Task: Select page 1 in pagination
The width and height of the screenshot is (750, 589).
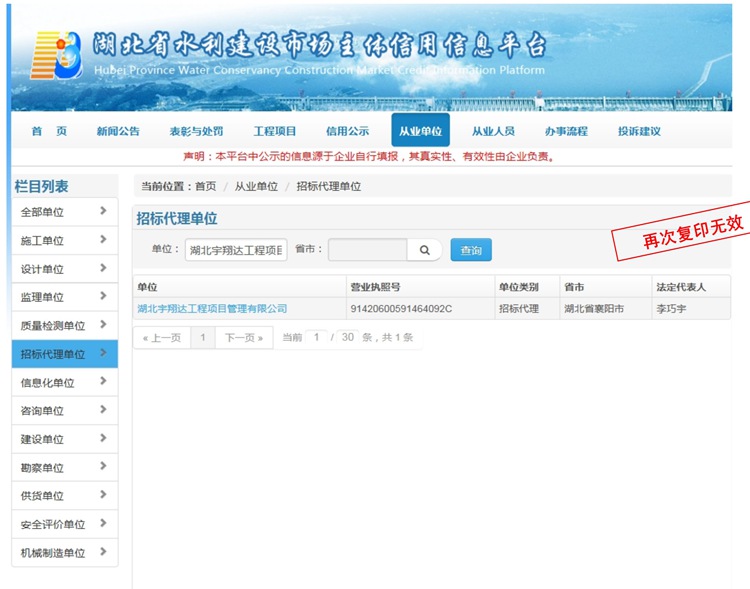Action: click(203, 338)
